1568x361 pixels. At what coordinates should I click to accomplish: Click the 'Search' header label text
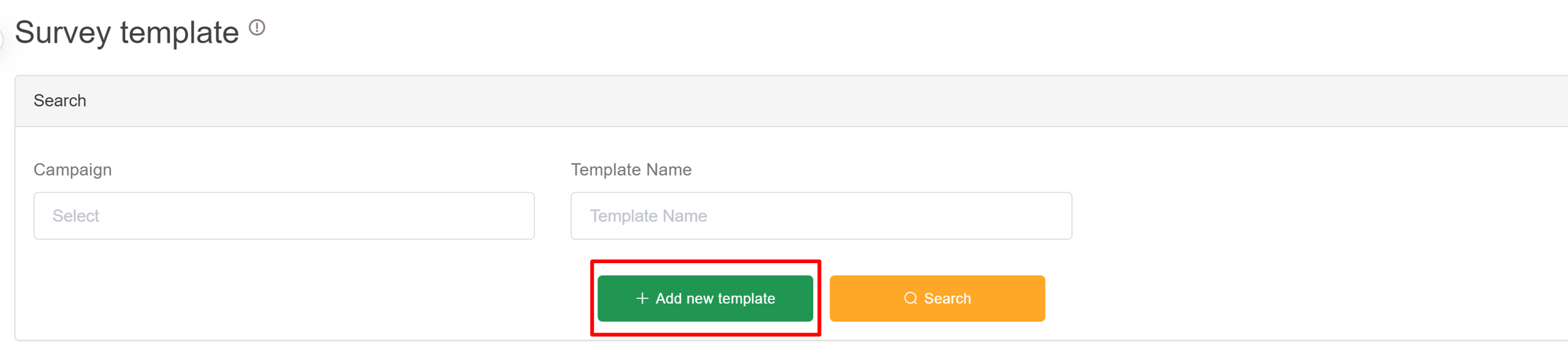coord(60,101)
